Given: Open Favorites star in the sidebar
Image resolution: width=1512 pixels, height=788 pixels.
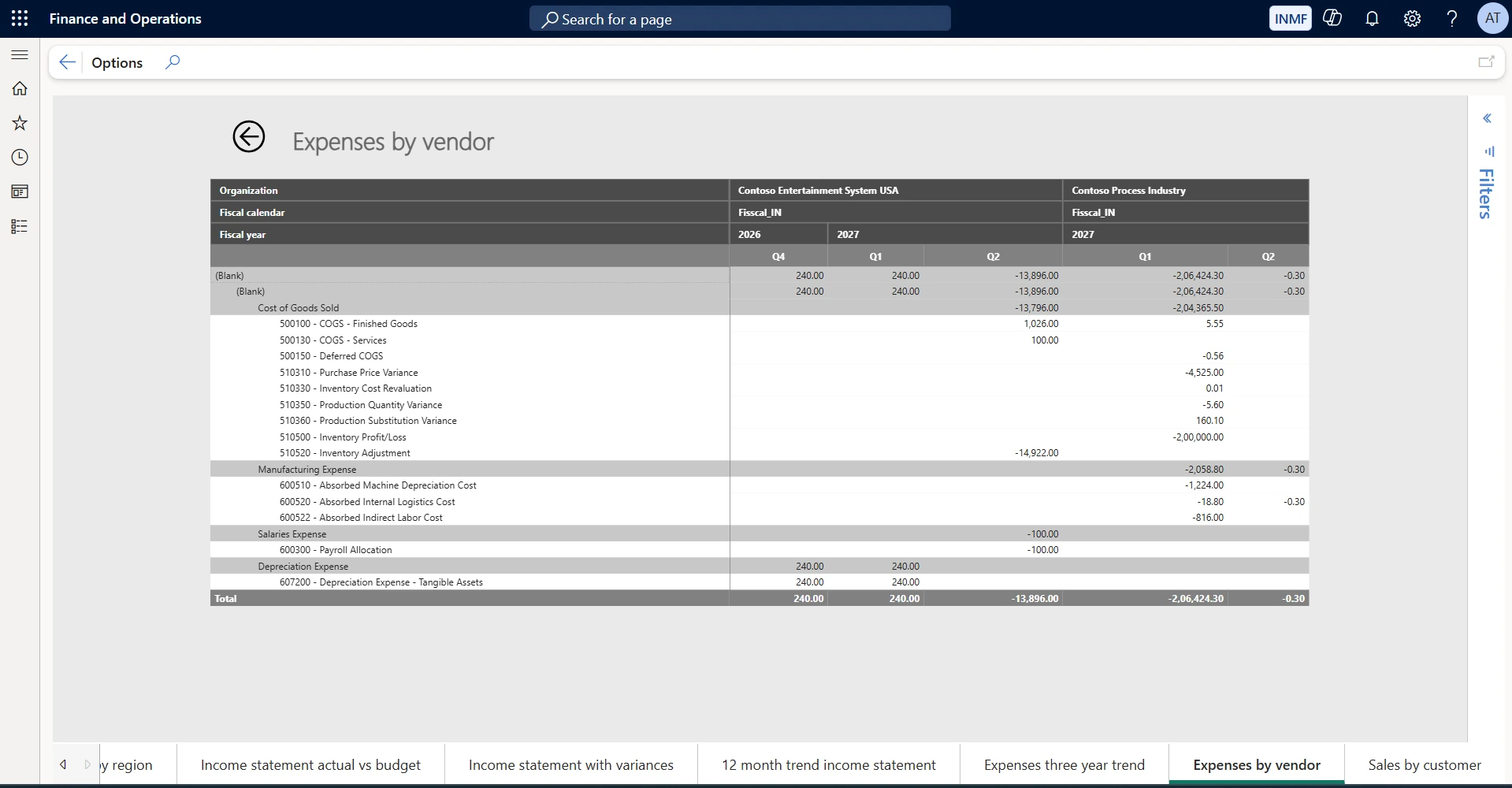Looking at the screenshot, I should (x=20, y=123).
